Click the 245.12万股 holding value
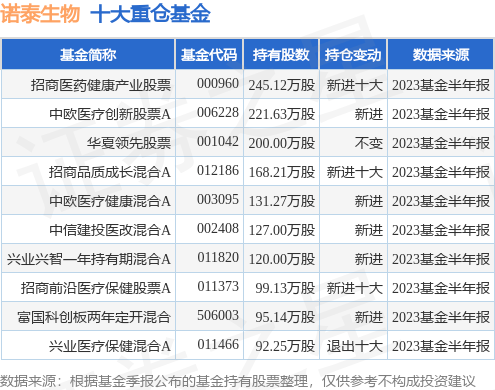495x390 pixels. [x=282, y=85]
